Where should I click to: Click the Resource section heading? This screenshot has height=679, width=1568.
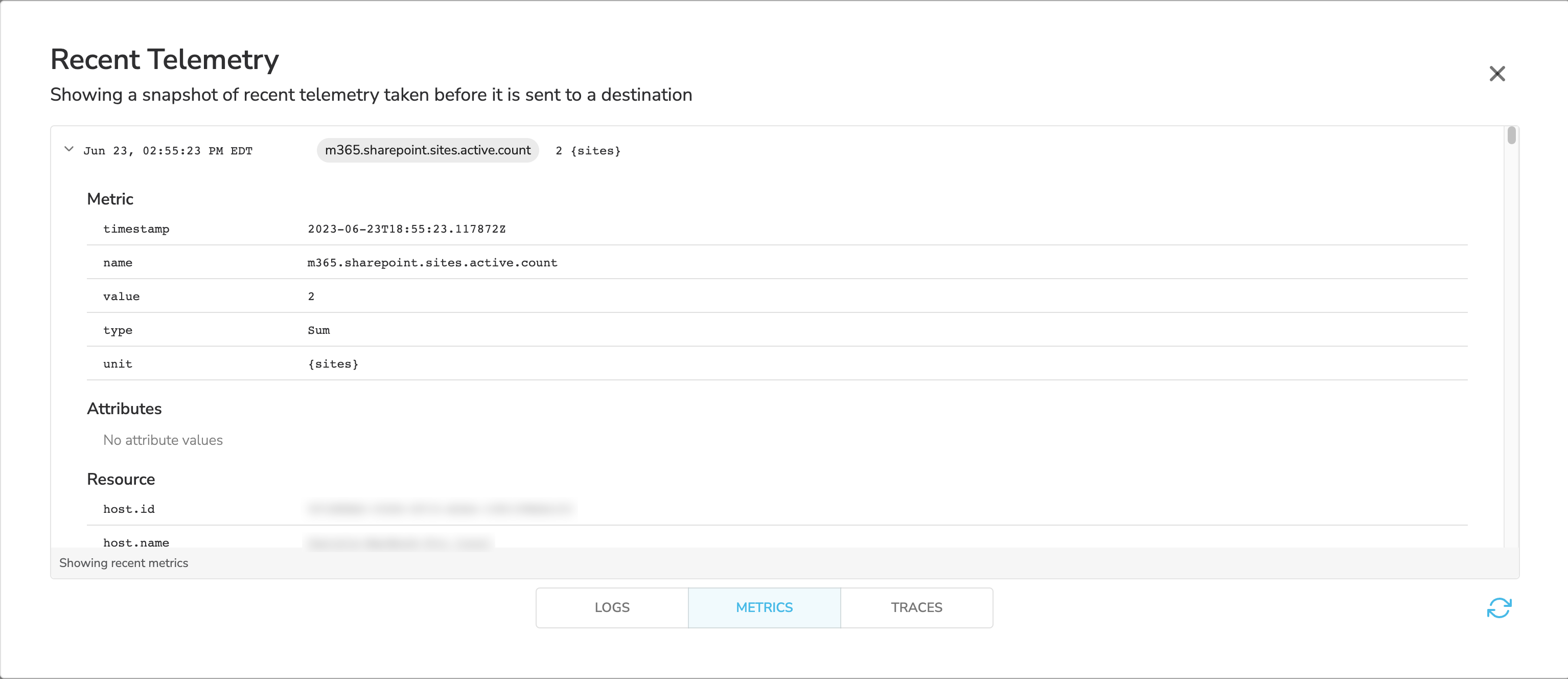pyautogui.click(x=121, y=479)
